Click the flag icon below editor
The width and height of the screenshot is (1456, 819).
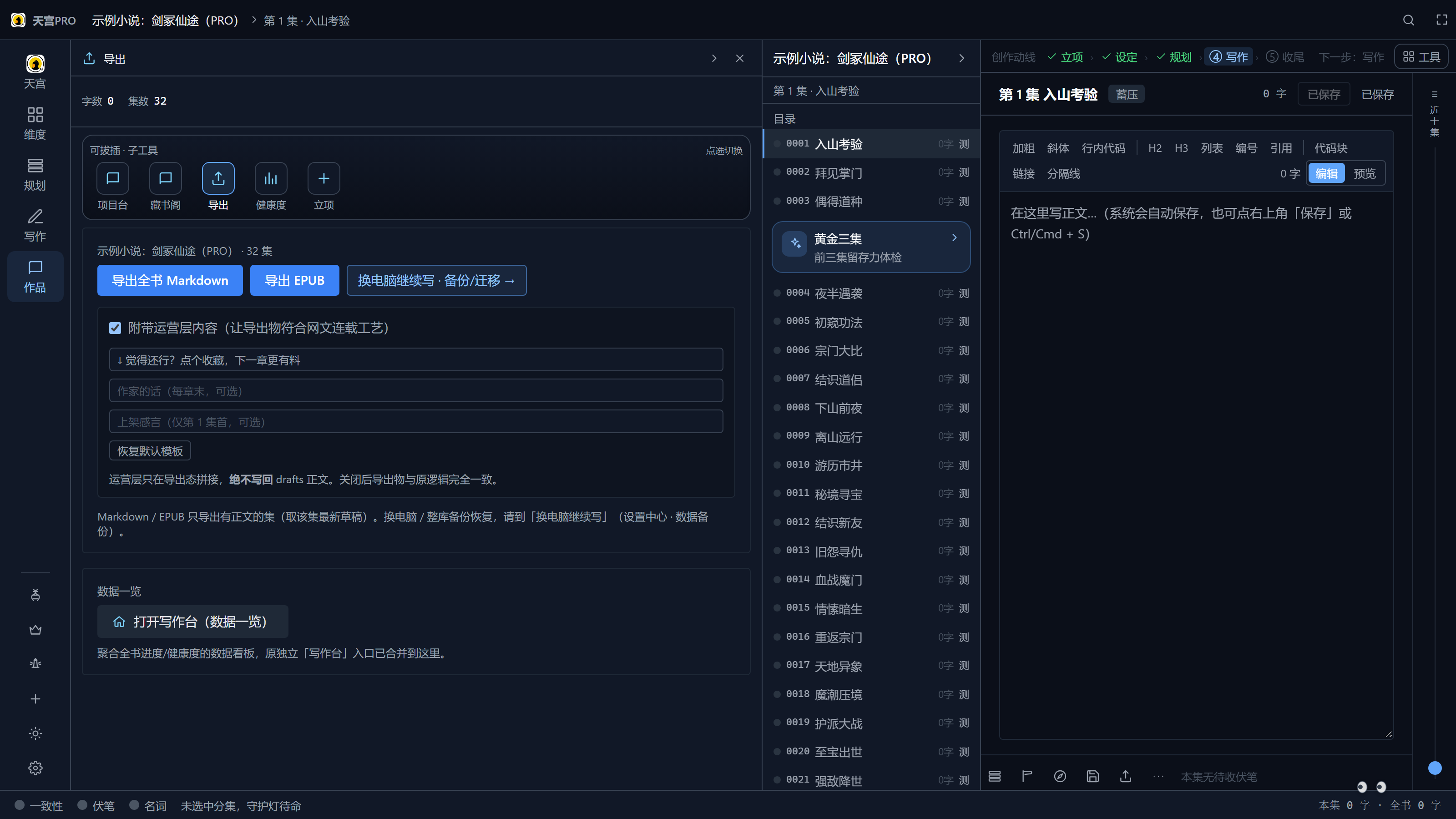click(x=1027, y=776)
